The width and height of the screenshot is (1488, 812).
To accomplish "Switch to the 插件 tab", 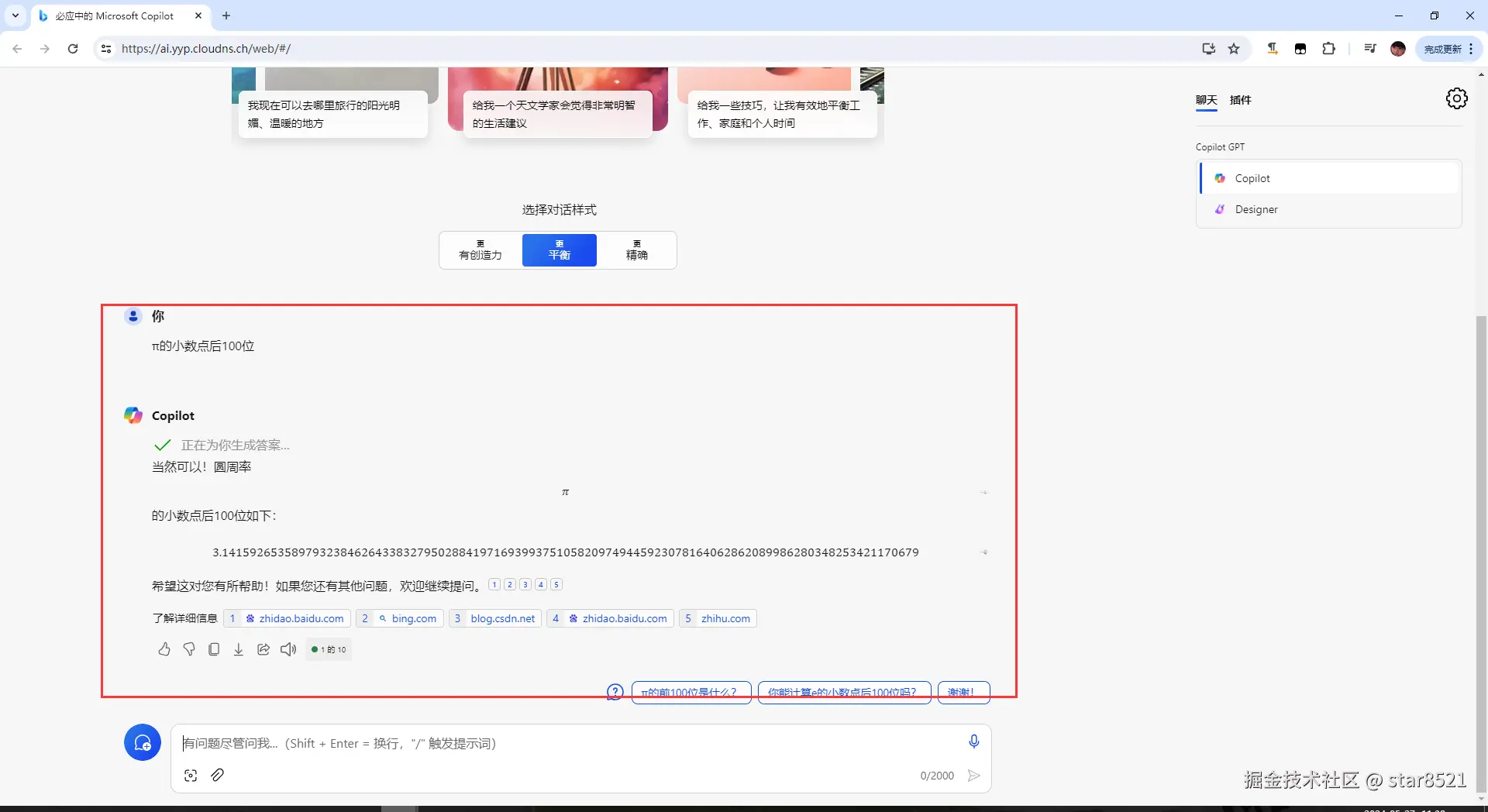I will tap(1240, 100).
